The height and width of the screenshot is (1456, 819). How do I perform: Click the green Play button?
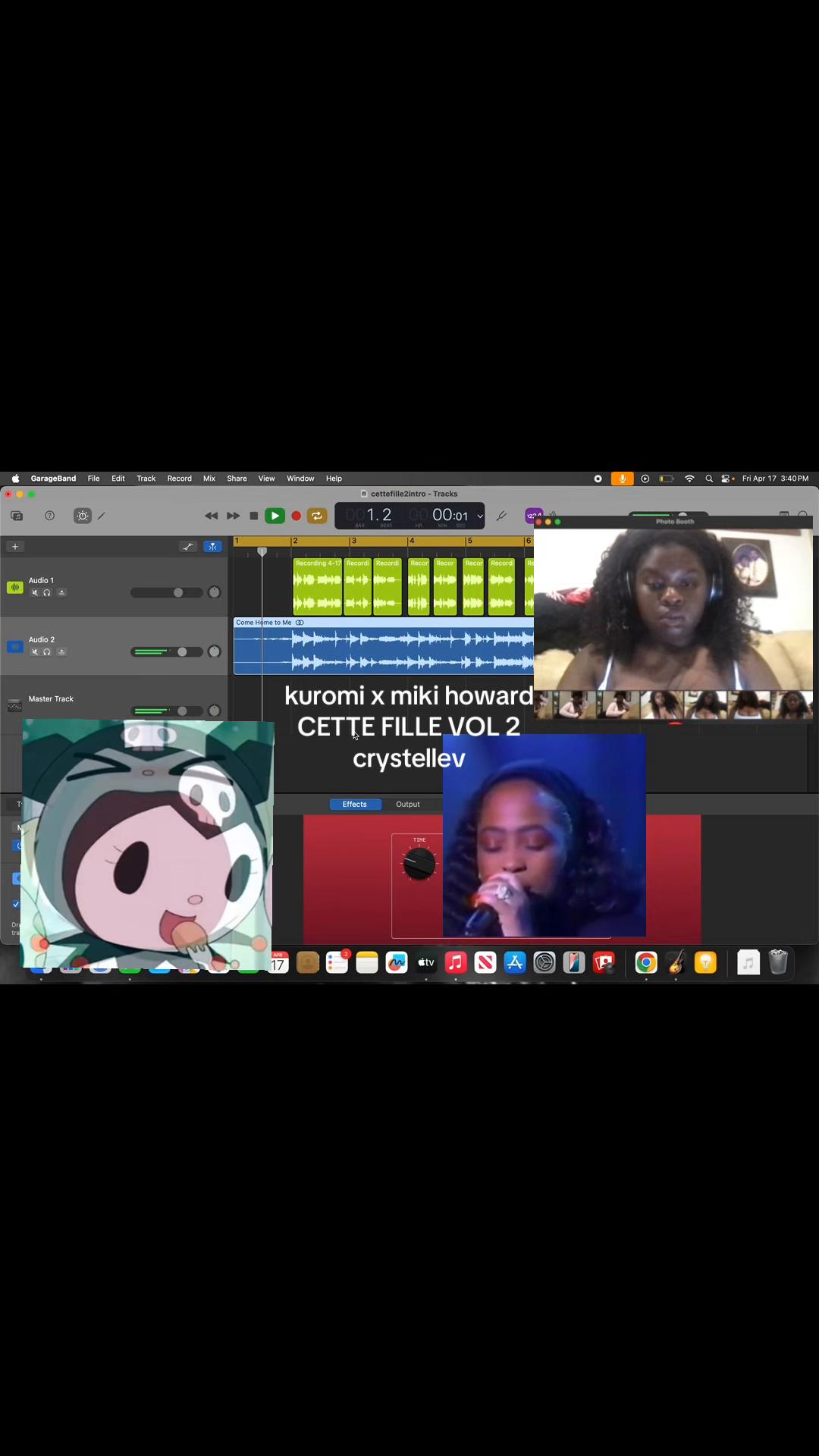coord(275,516)
